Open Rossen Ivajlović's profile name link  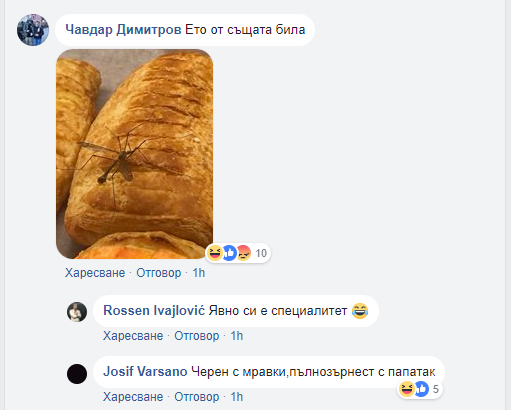click(x=154, y=311)
